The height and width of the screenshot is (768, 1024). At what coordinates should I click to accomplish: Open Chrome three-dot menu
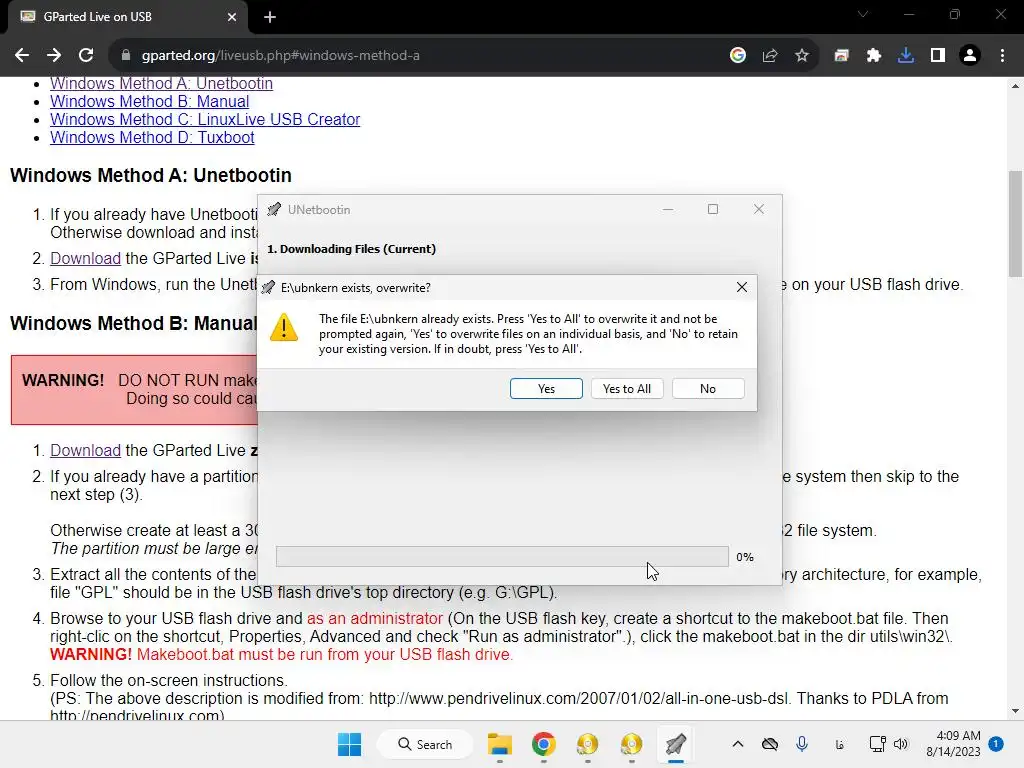pos(1002,56)
